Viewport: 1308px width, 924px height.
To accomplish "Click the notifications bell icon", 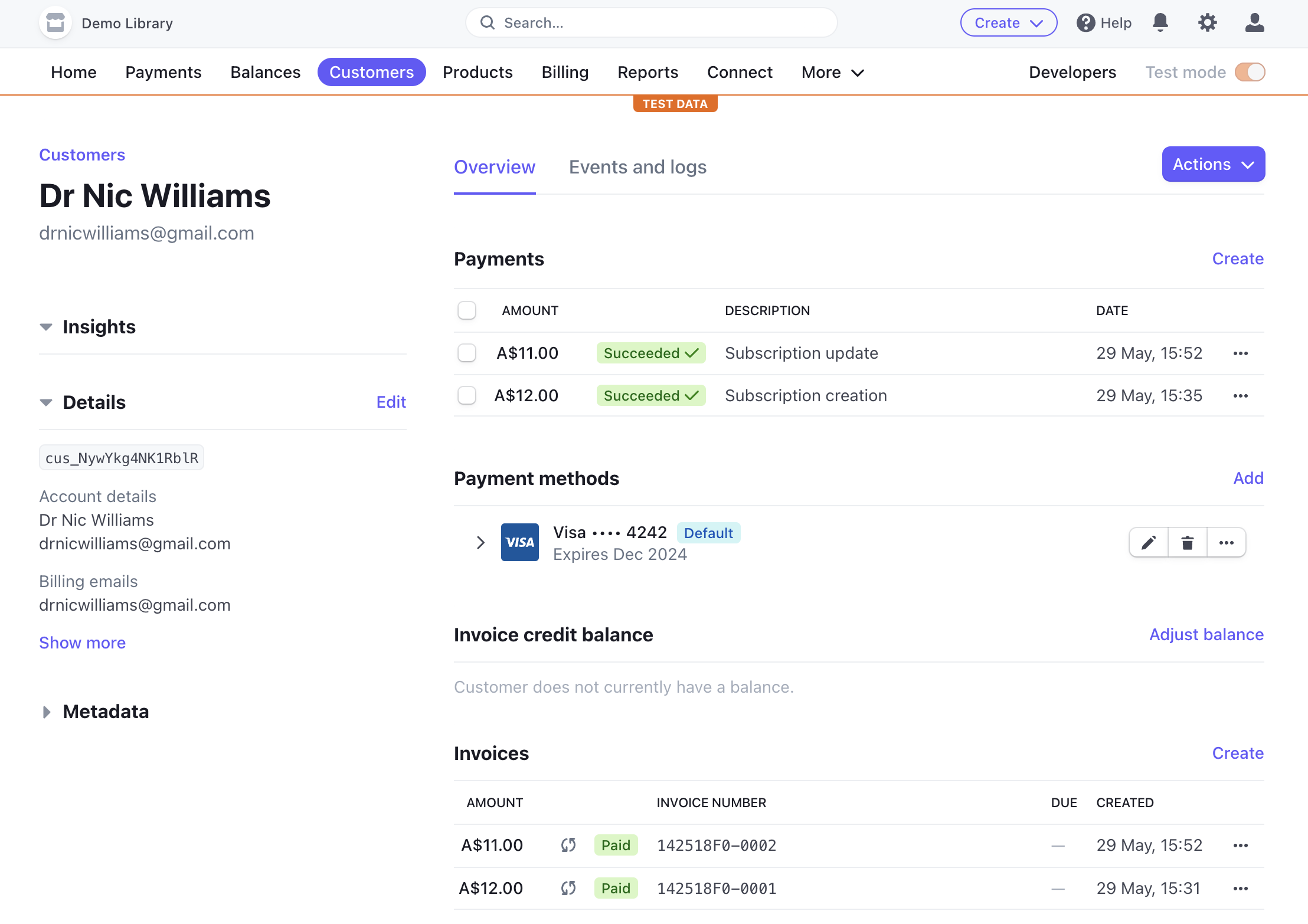I will 1160,22.
